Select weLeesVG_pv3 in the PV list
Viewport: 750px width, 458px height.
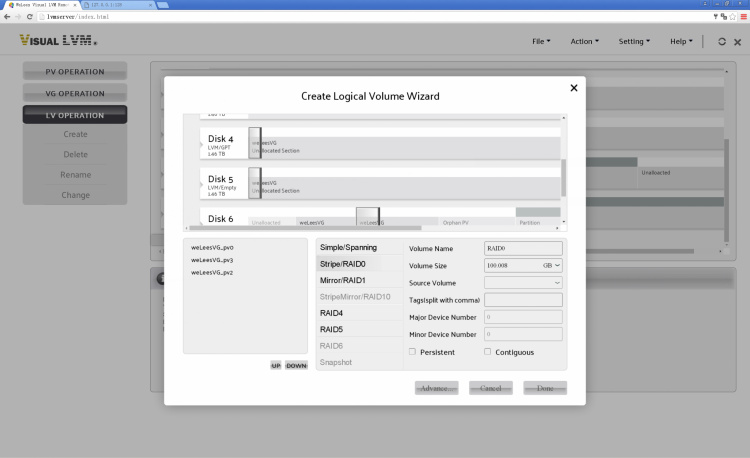click(x=212, y=260)
